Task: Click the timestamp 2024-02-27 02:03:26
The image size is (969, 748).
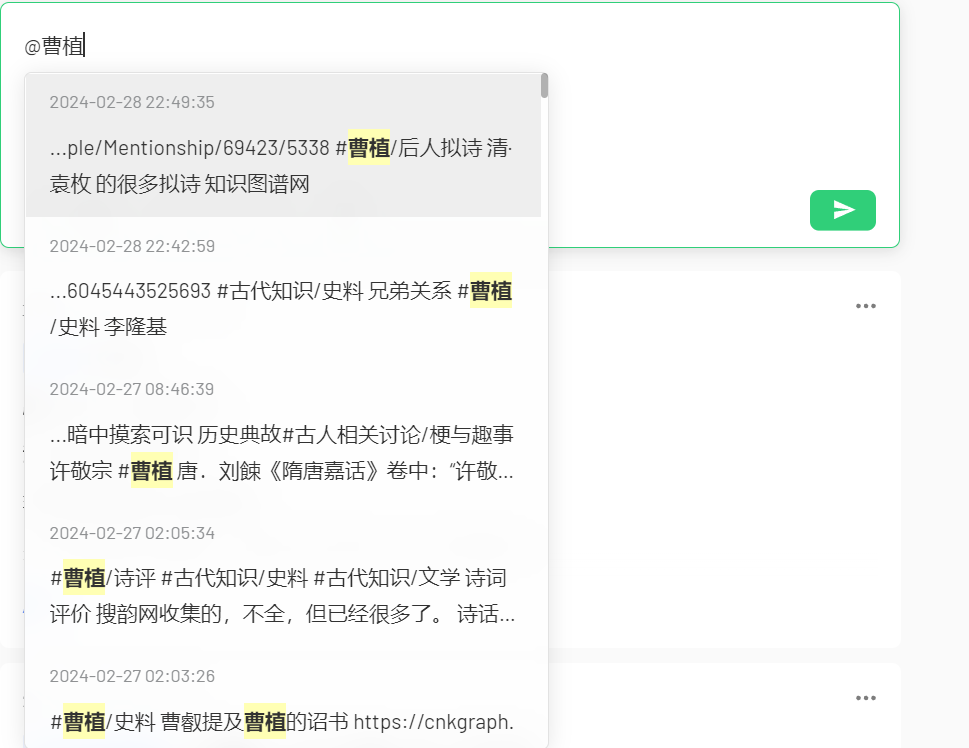Action: click(132, 676)
